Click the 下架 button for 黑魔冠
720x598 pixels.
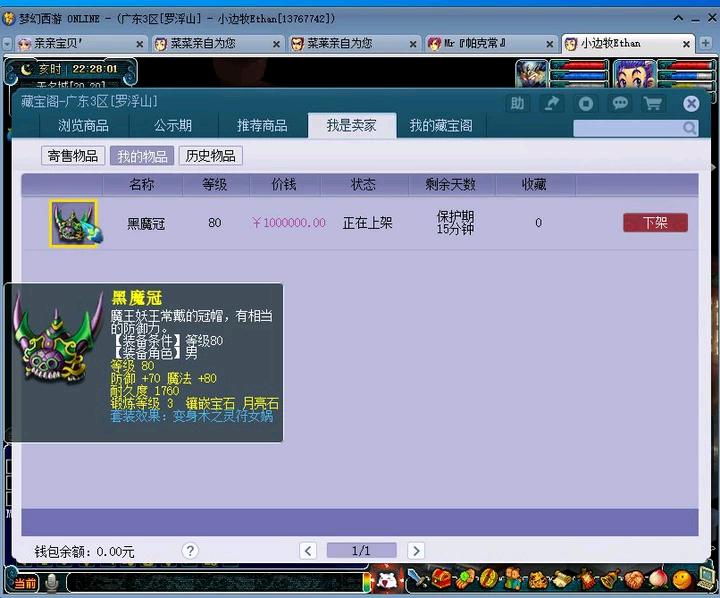tap(655, 223)
